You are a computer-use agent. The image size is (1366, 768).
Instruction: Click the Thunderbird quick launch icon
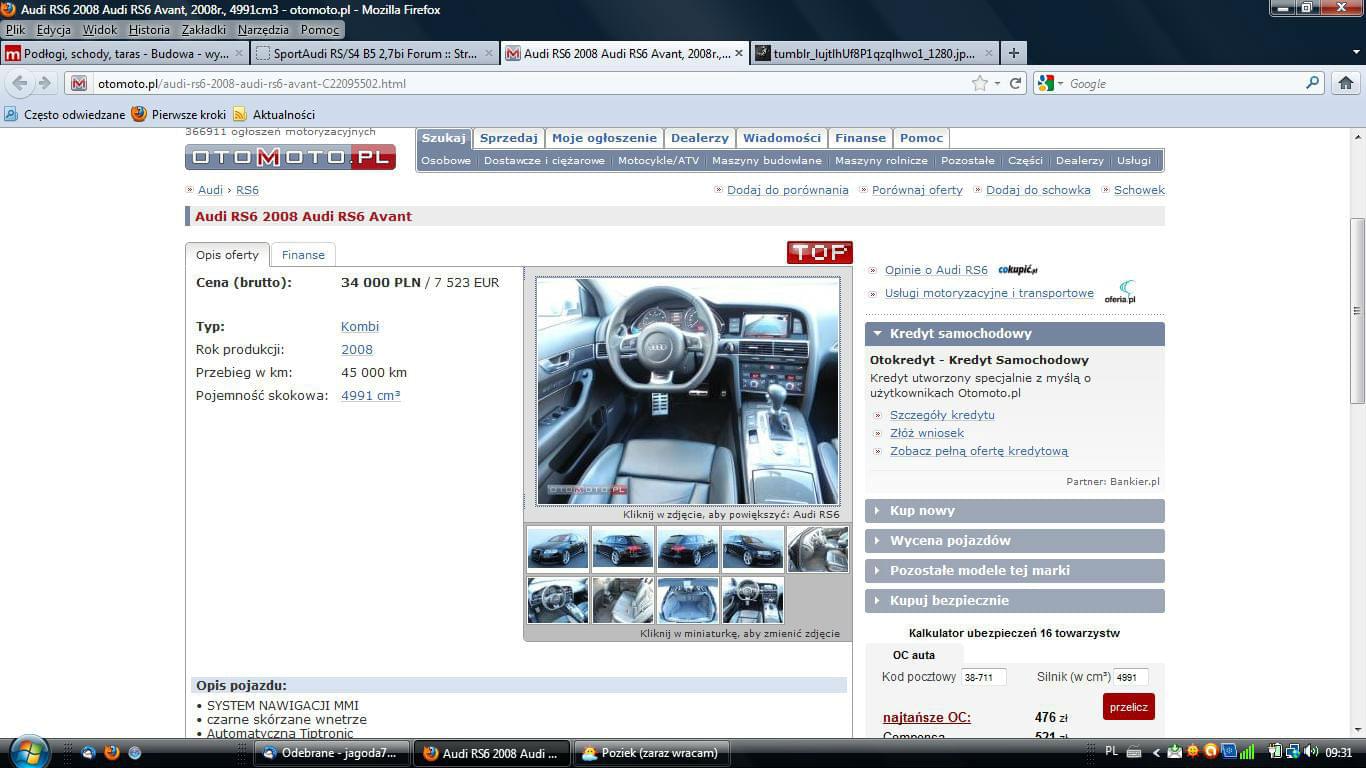(x=88, y=752)
